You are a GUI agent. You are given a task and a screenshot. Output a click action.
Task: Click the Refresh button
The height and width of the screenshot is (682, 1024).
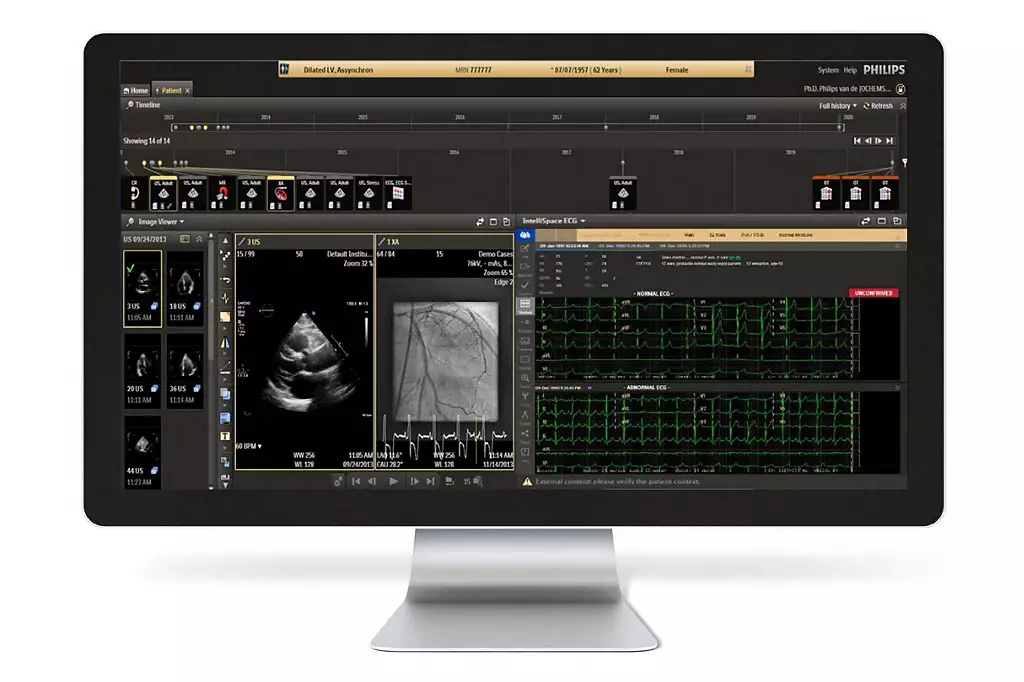point(877,105)
